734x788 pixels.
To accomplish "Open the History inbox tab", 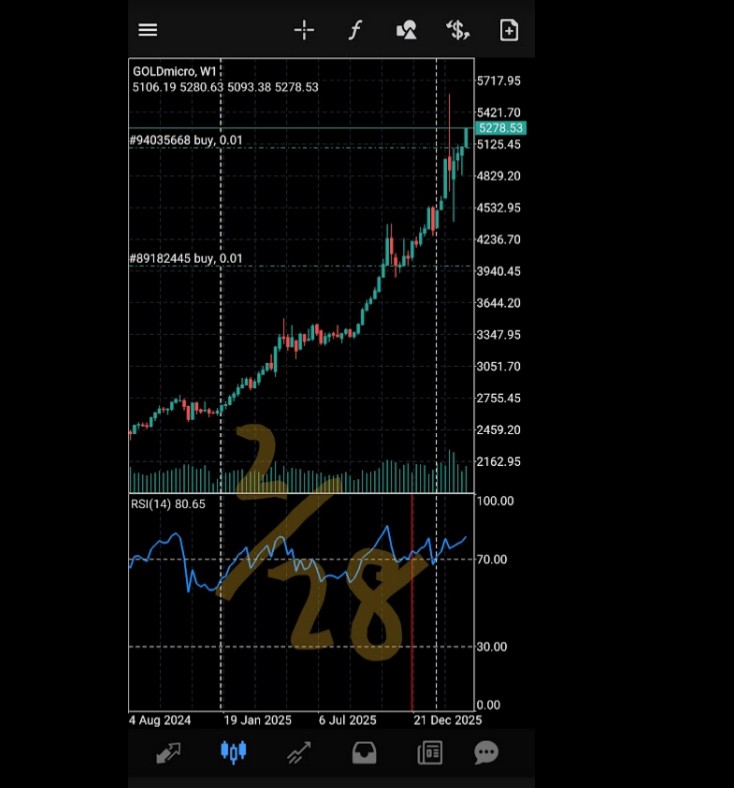I will [364, 753].
